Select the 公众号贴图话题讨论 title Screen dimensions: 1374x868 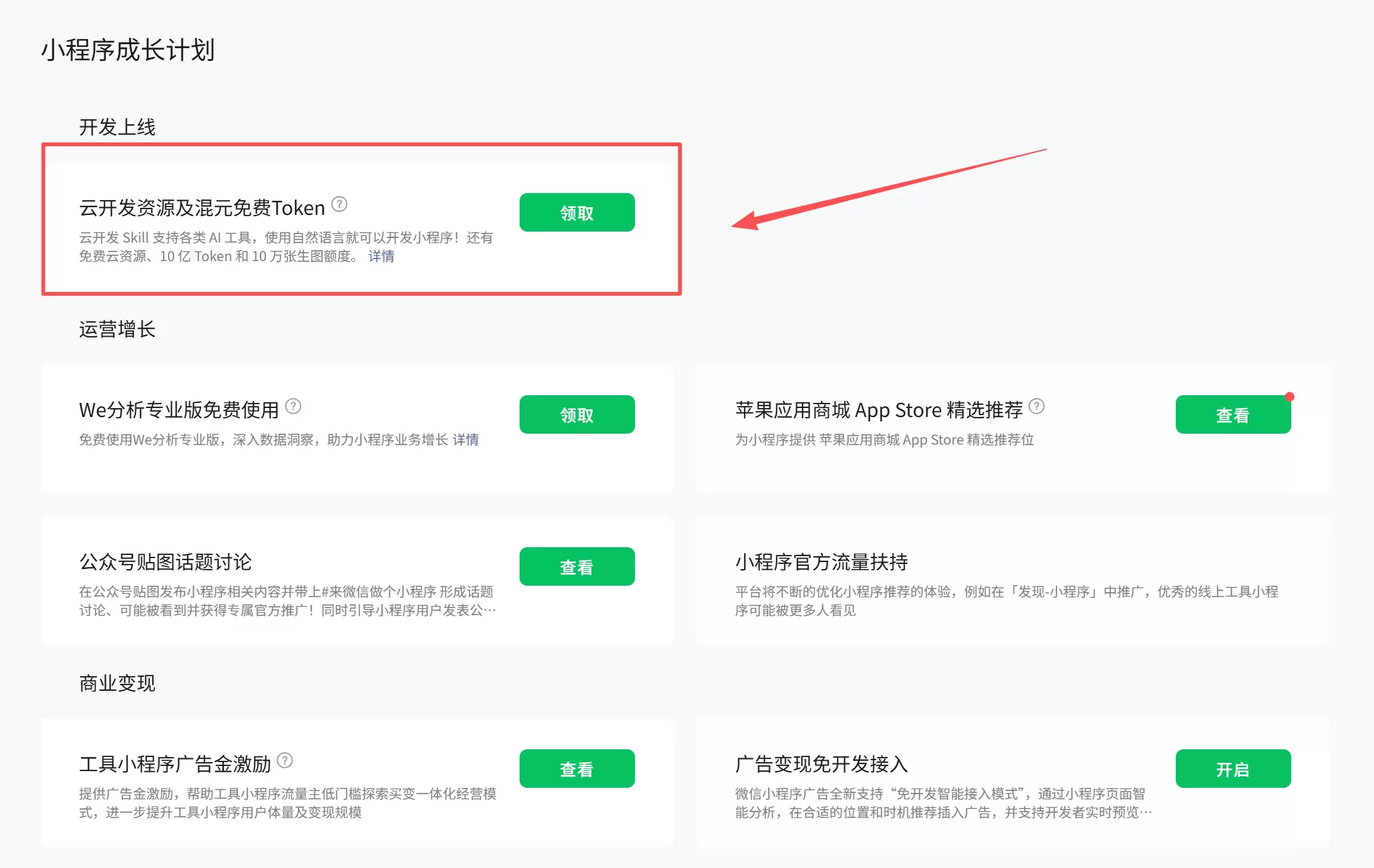165,562
